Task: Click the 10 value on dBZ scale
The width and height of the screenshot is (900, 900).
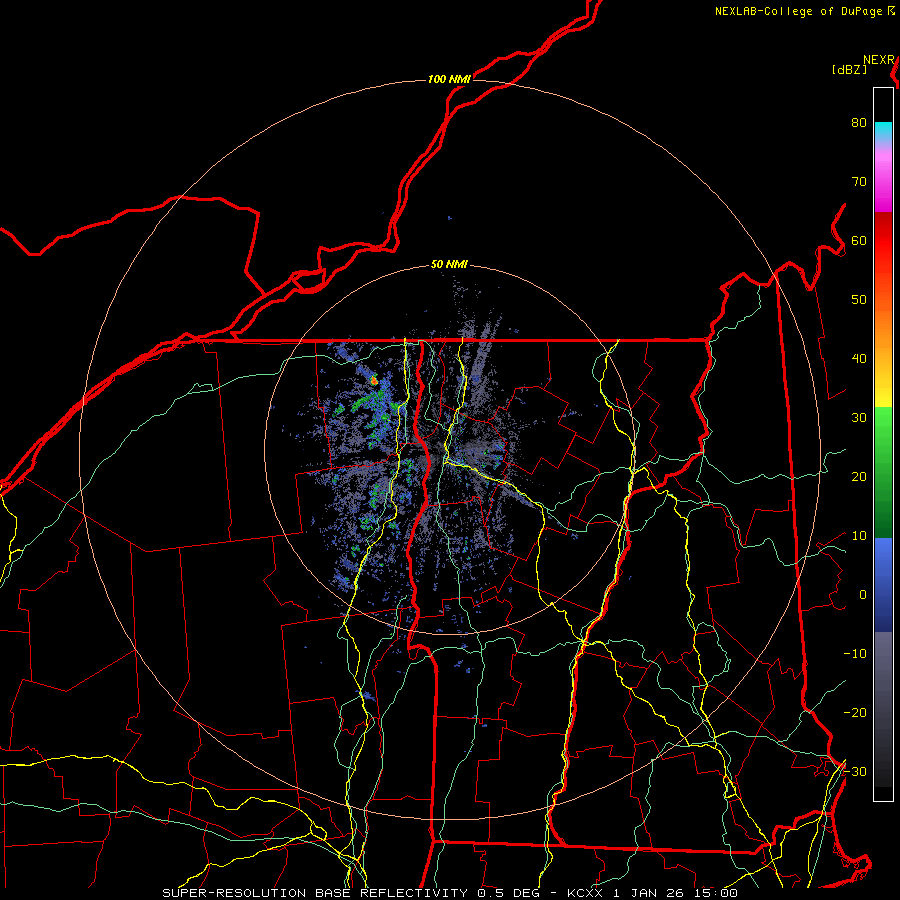Action: pos(859,536)
